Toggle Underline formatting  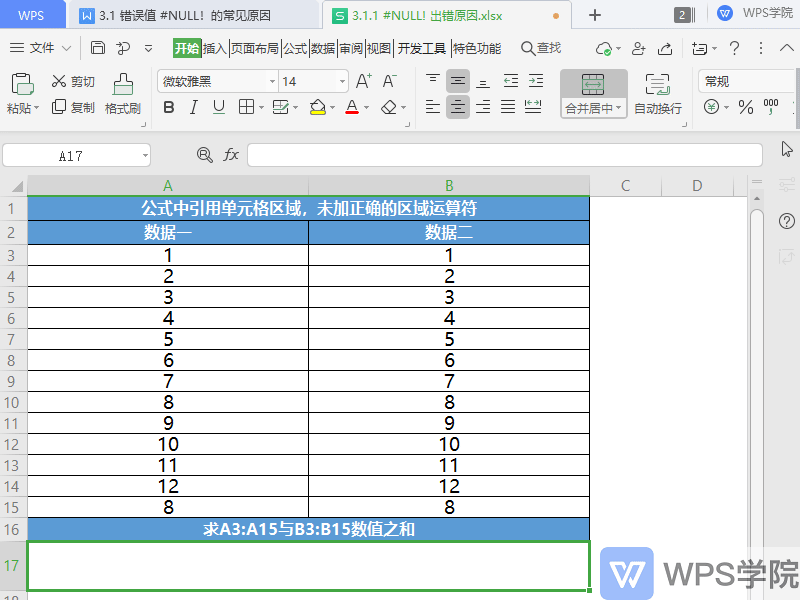pos(219,107)
